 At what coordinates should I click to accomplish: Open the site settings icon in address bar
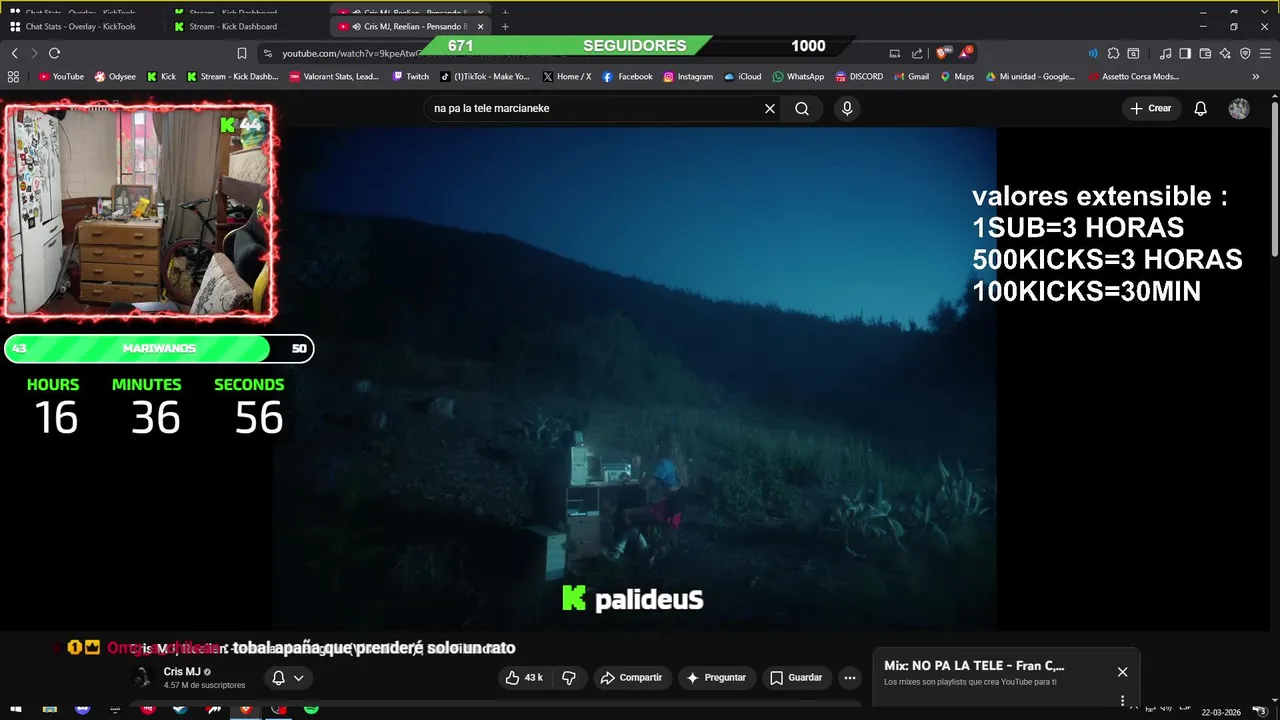[x=267, y=53]
